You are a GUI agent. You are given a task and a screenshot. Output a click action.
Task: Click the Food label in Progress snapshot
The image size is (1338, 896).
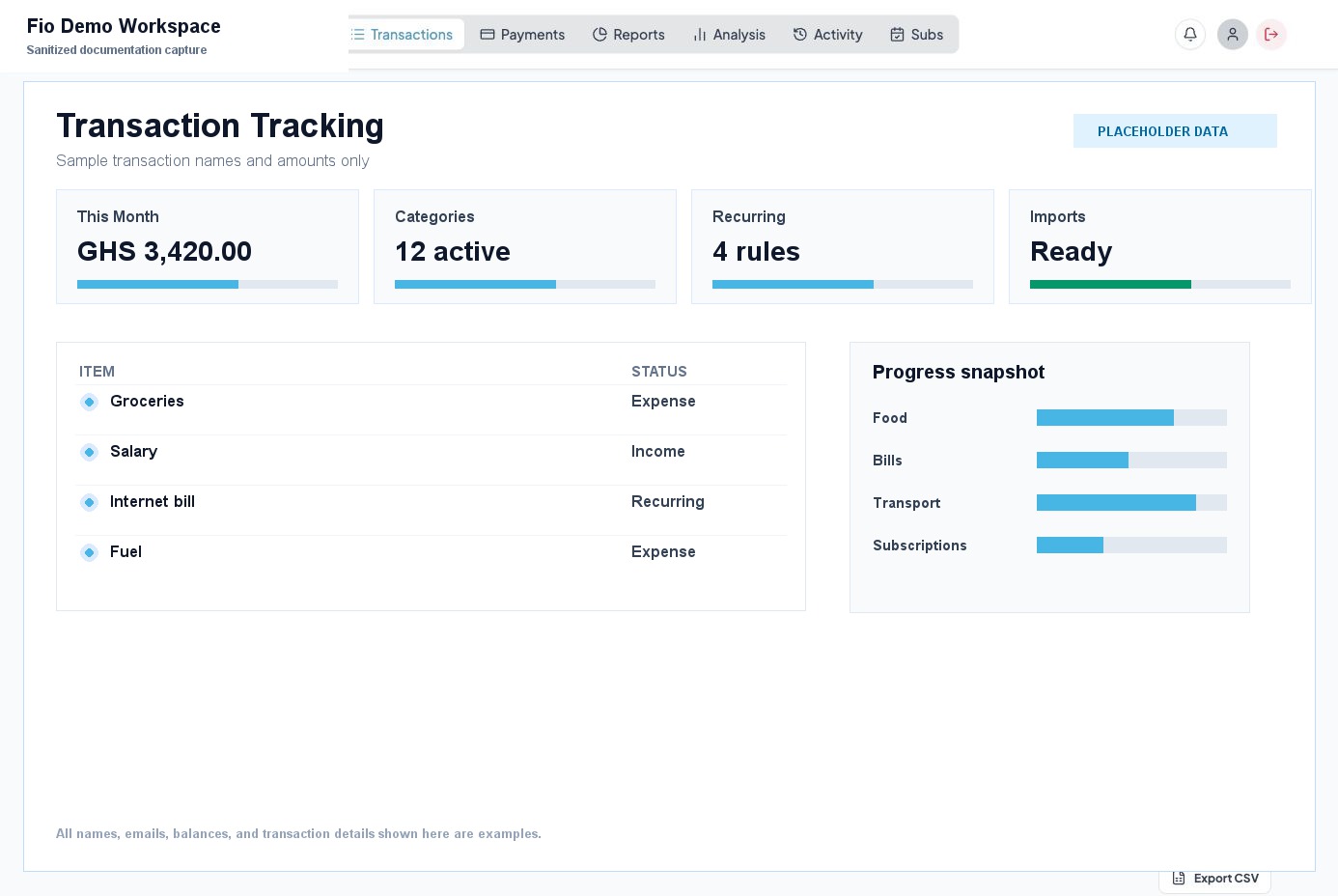pyautogui.click(x=890, y=418)
